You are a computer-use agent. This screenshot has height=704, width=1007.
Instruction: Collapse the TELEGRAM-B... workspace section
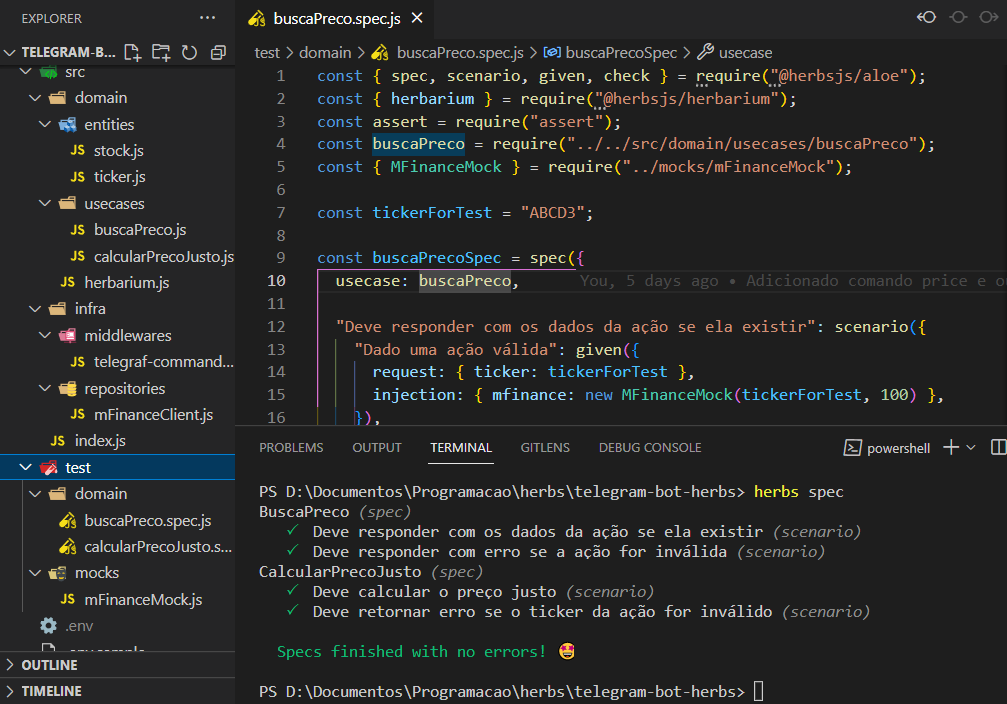pyautogui.click(x=10, y=53)
